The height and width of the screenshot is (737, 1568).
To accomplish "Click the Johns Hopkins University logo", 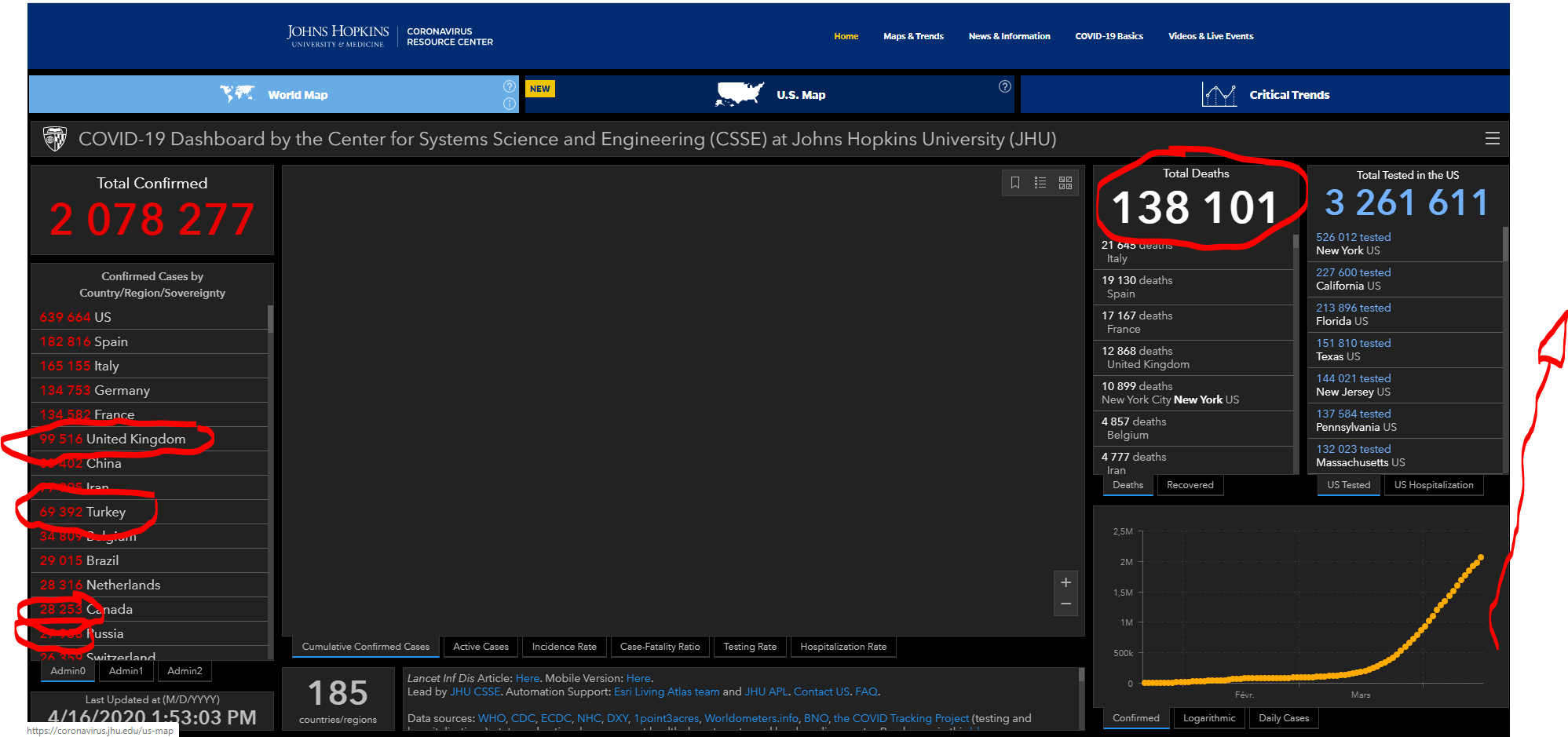I will pos(338,36).
